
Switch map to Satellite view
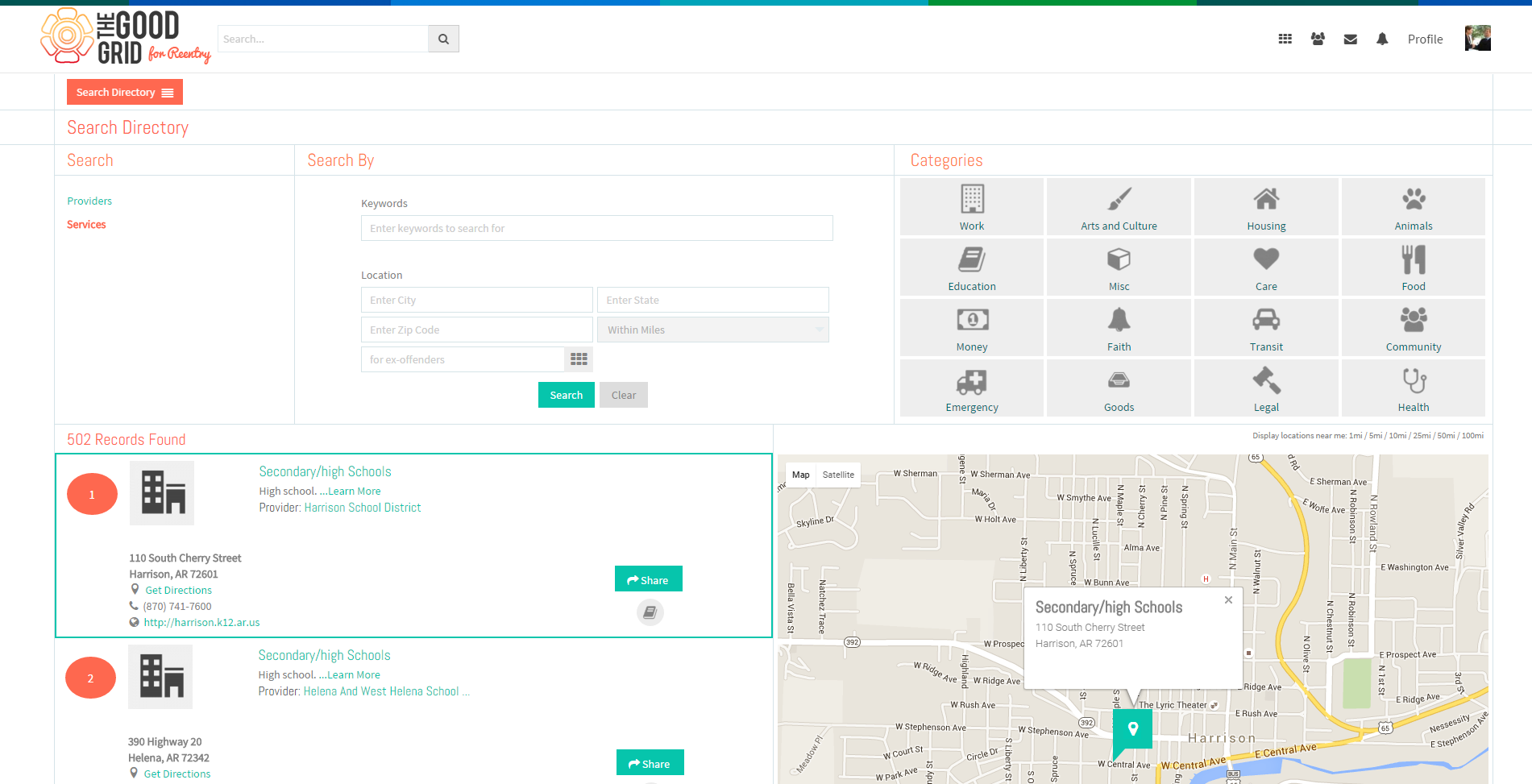[x=838, y=475]
